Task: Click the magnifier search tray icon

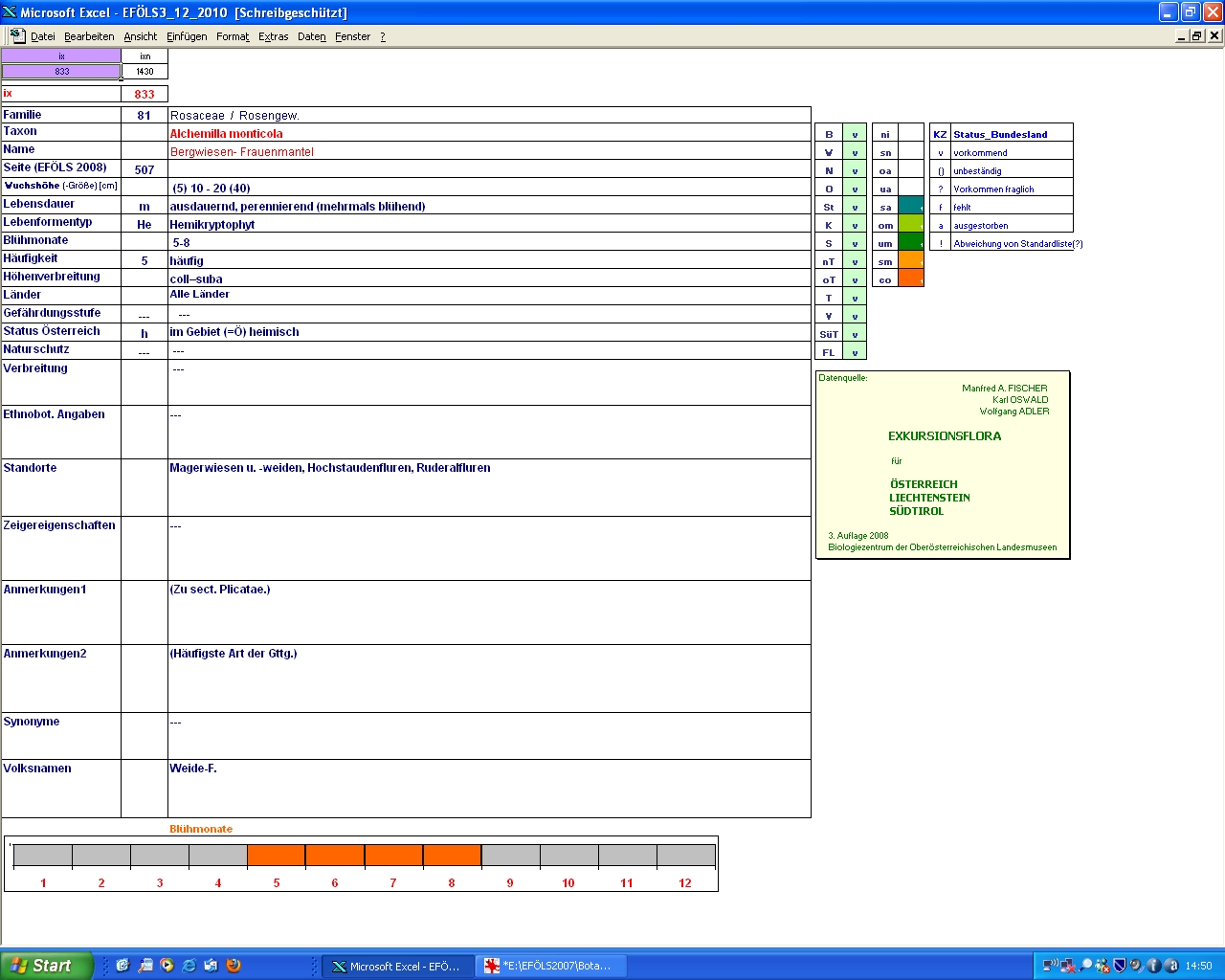Action: (1085, 966)
